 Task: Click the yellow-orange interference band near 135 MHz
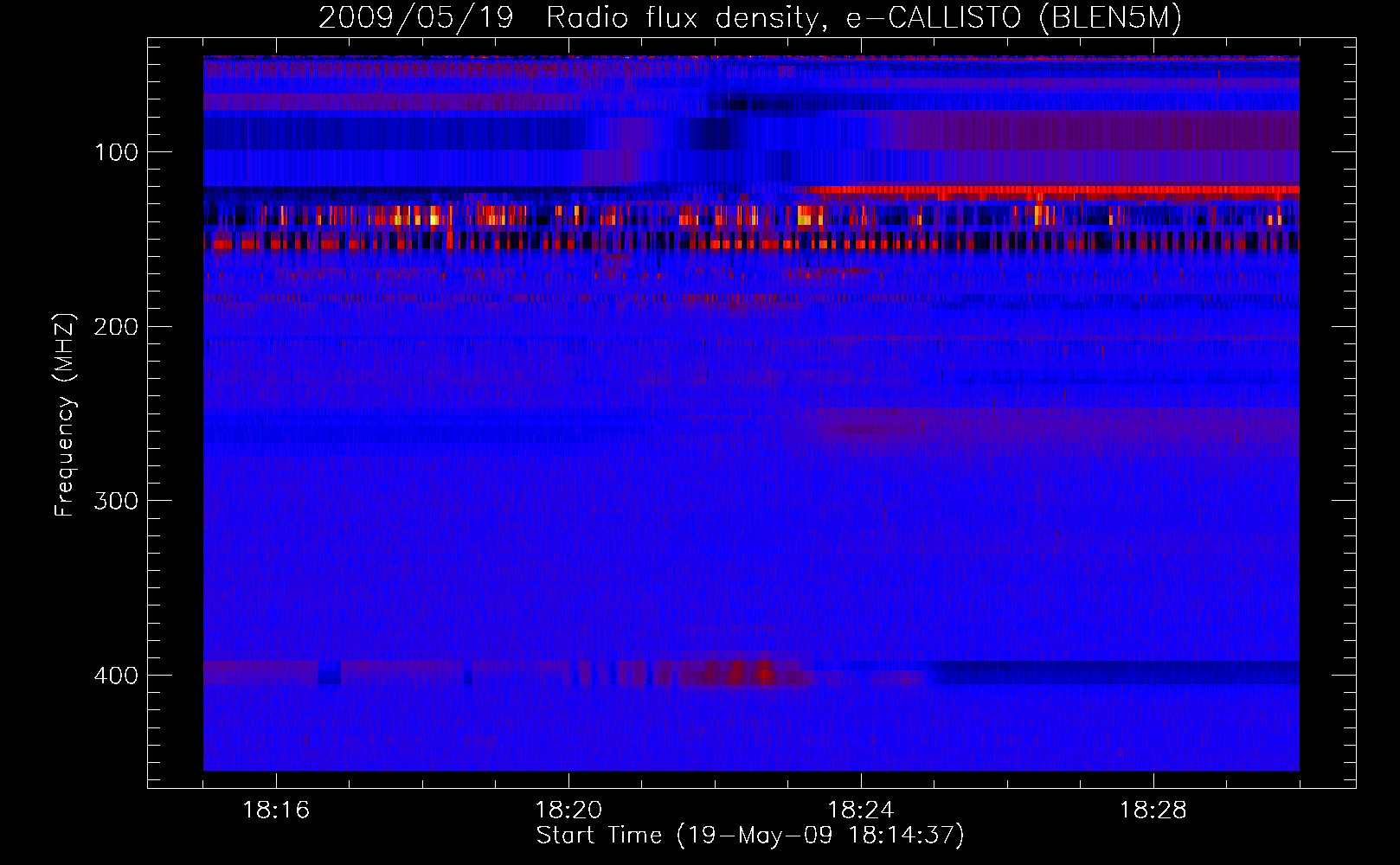pyautogui.click(x=751, y=215)
